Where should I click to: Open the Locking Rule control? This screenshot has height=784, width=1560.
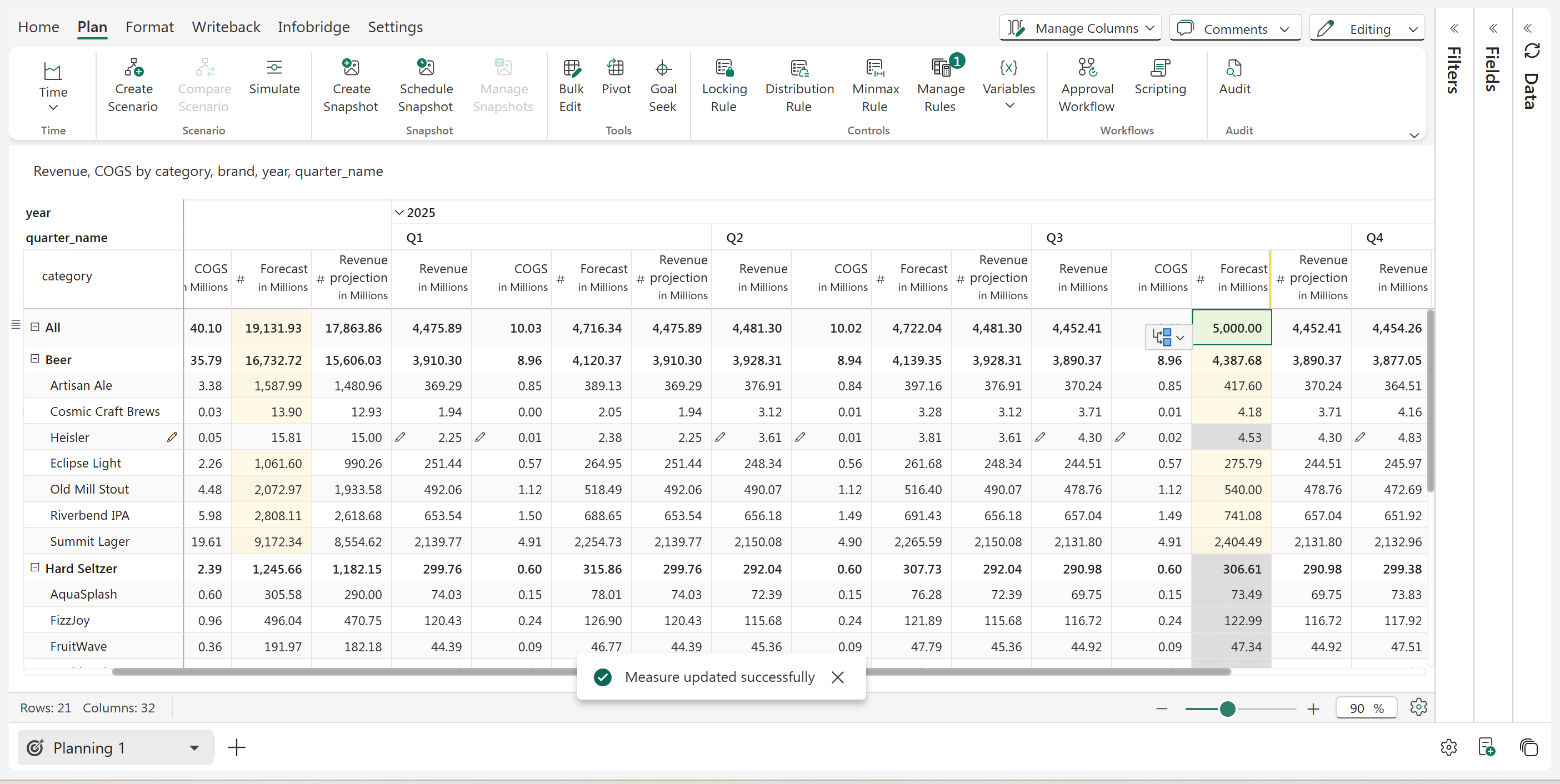pos(724,68)
